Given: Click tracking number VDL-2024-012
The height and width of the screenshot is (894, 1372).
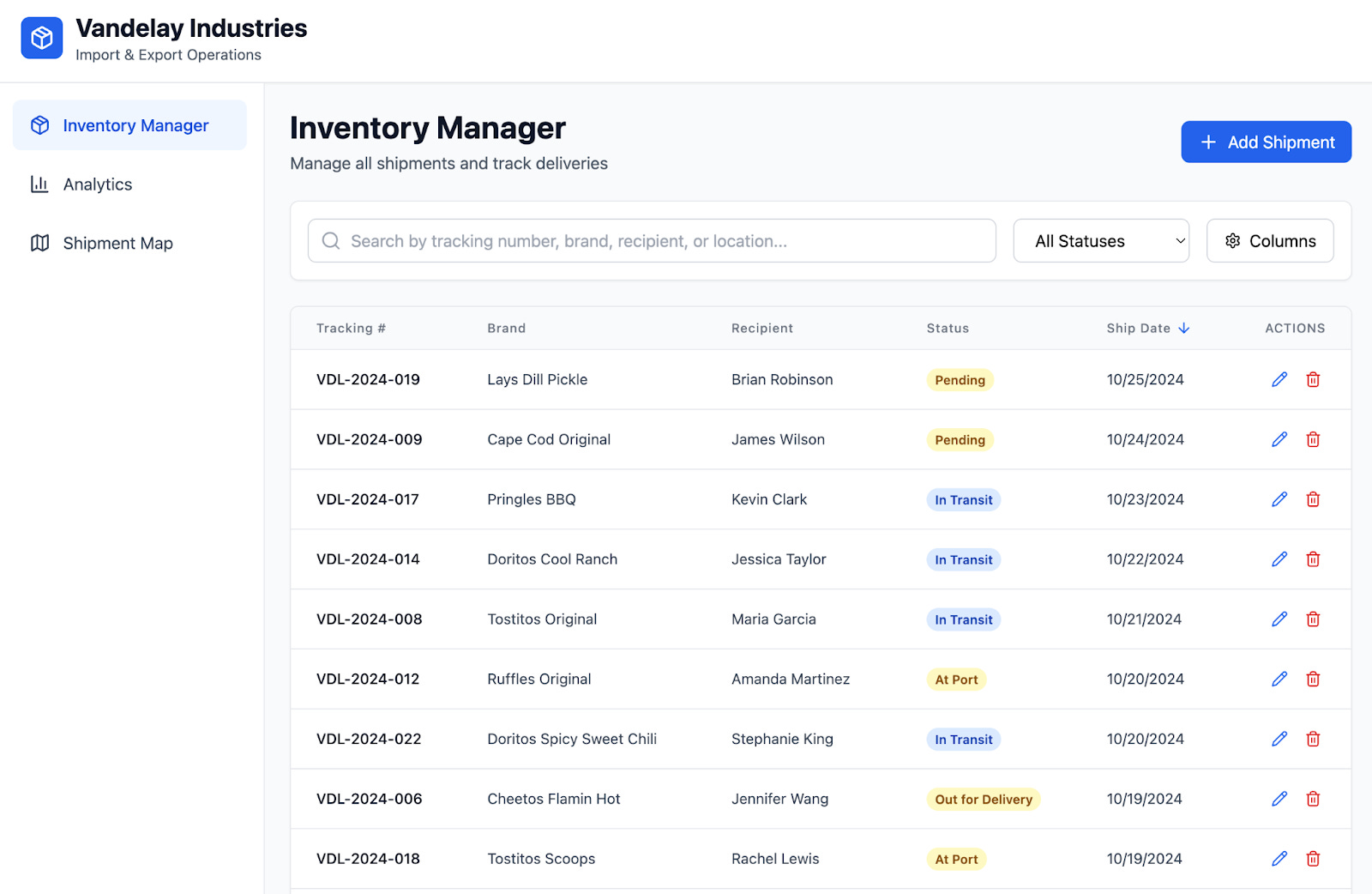Looking at the screenshot, I should tap(368, 679).
